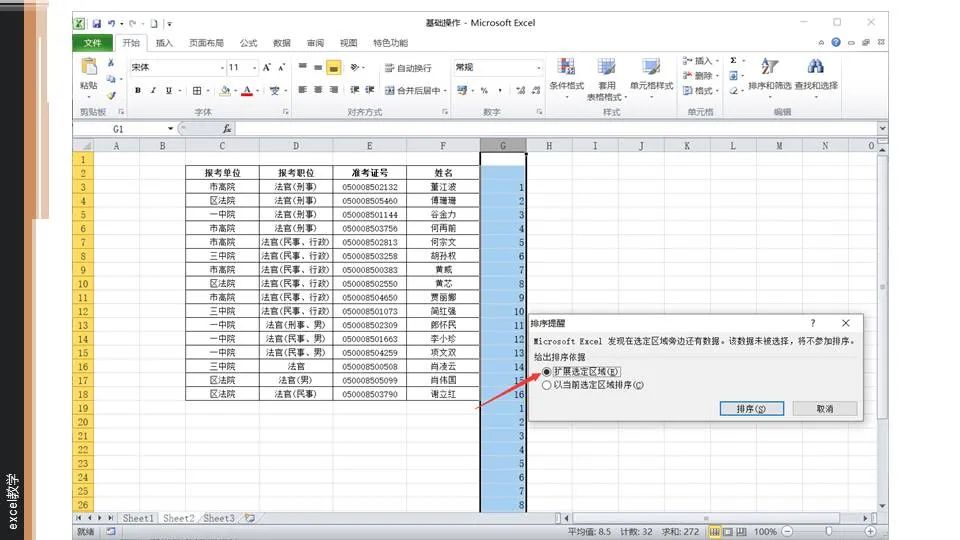This screenshot has width=960, height=540.
Task: Click the column H header
Action: (x=549, y=146)
